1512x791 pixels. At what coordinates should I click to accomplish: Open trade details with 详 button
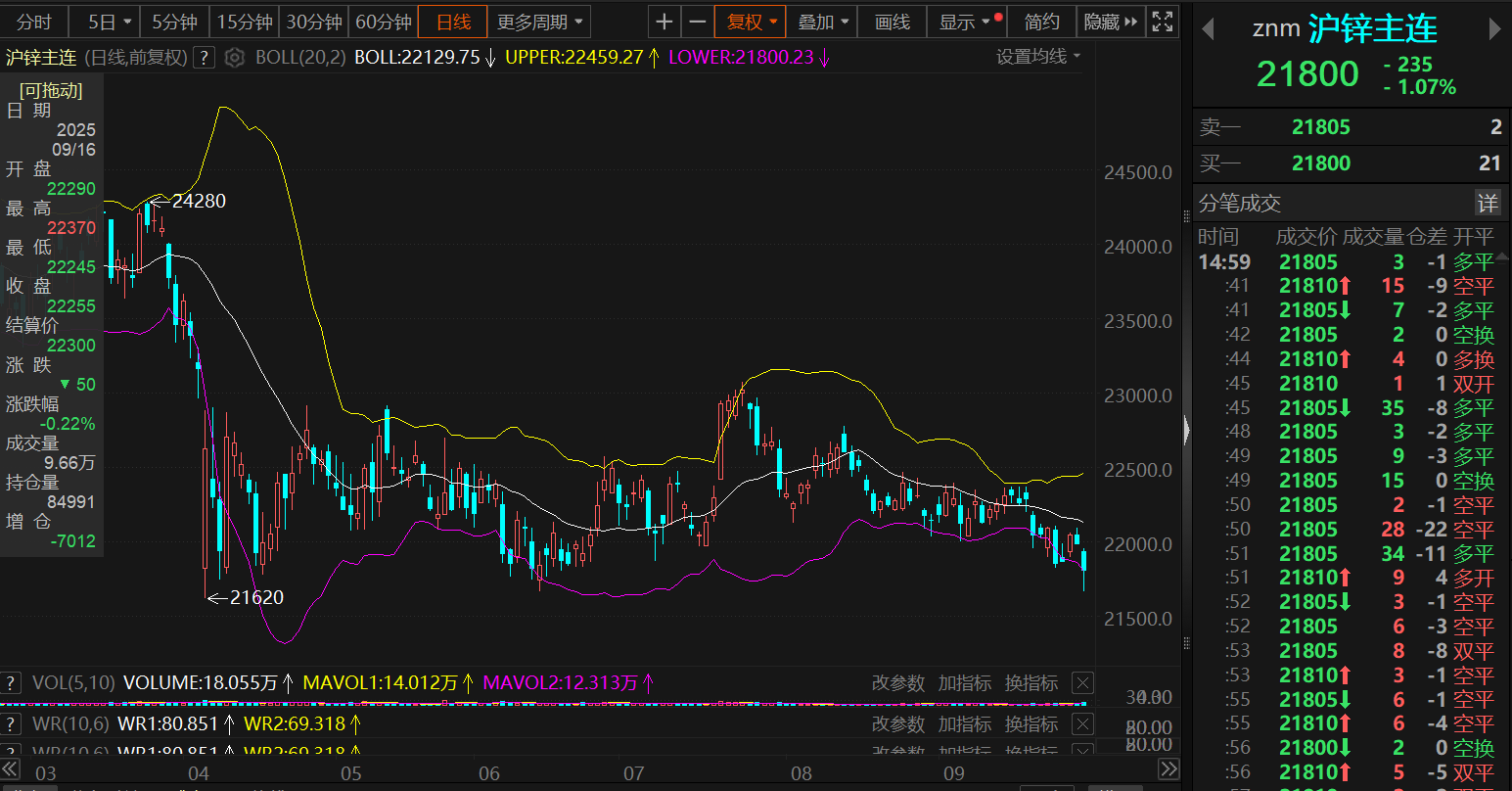1488,203
